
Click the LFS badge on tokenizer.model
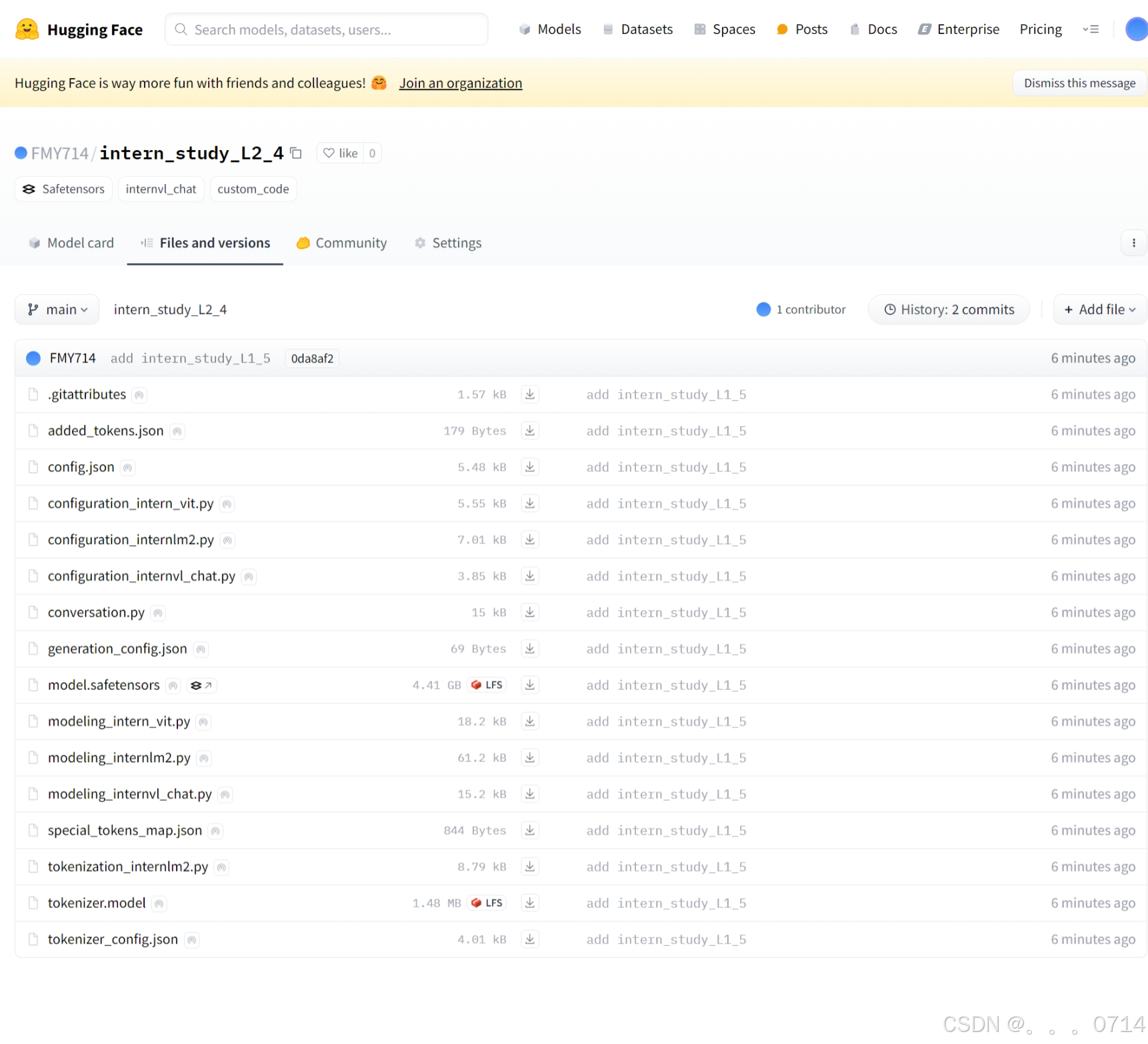(x=487, y=903)
